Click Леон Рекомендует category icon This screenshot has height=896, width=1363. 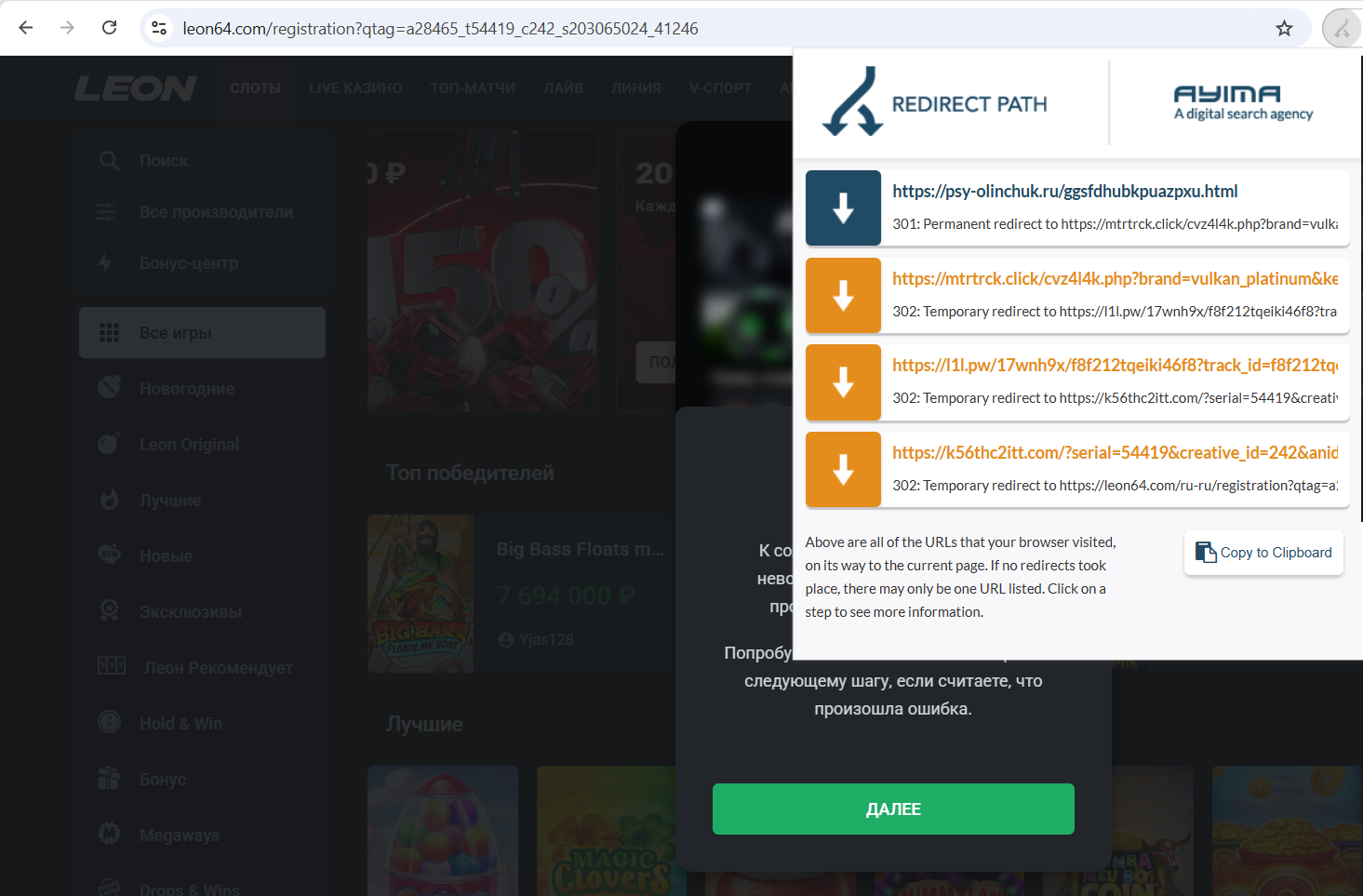112,666
